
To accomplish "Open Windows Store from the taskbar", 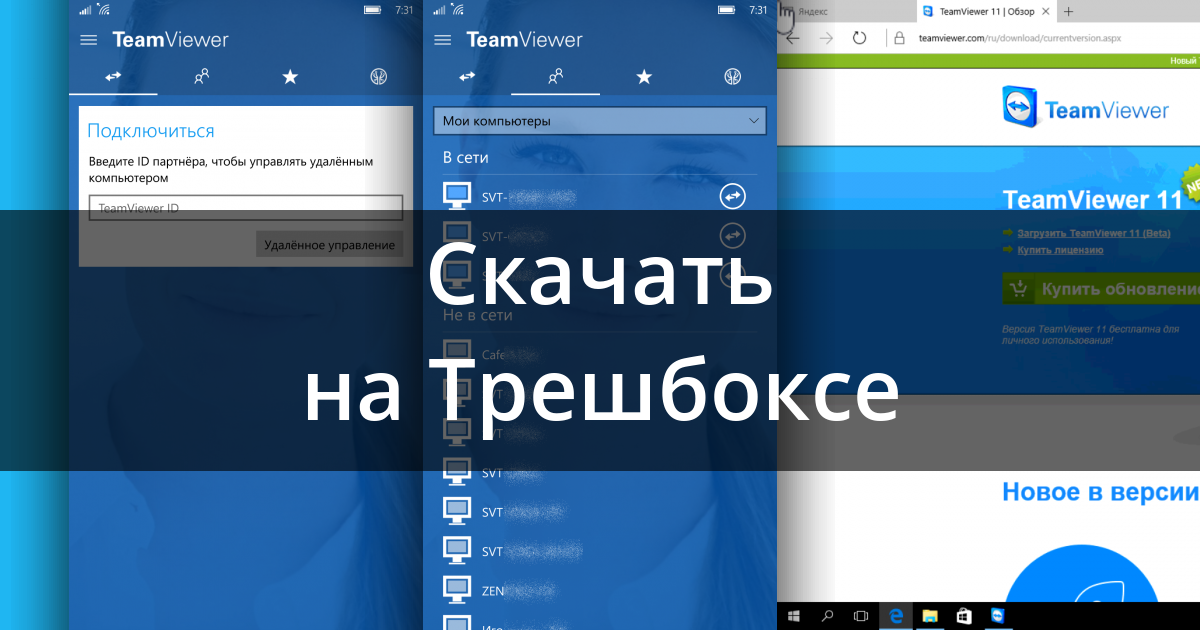I will click(963, 616).
